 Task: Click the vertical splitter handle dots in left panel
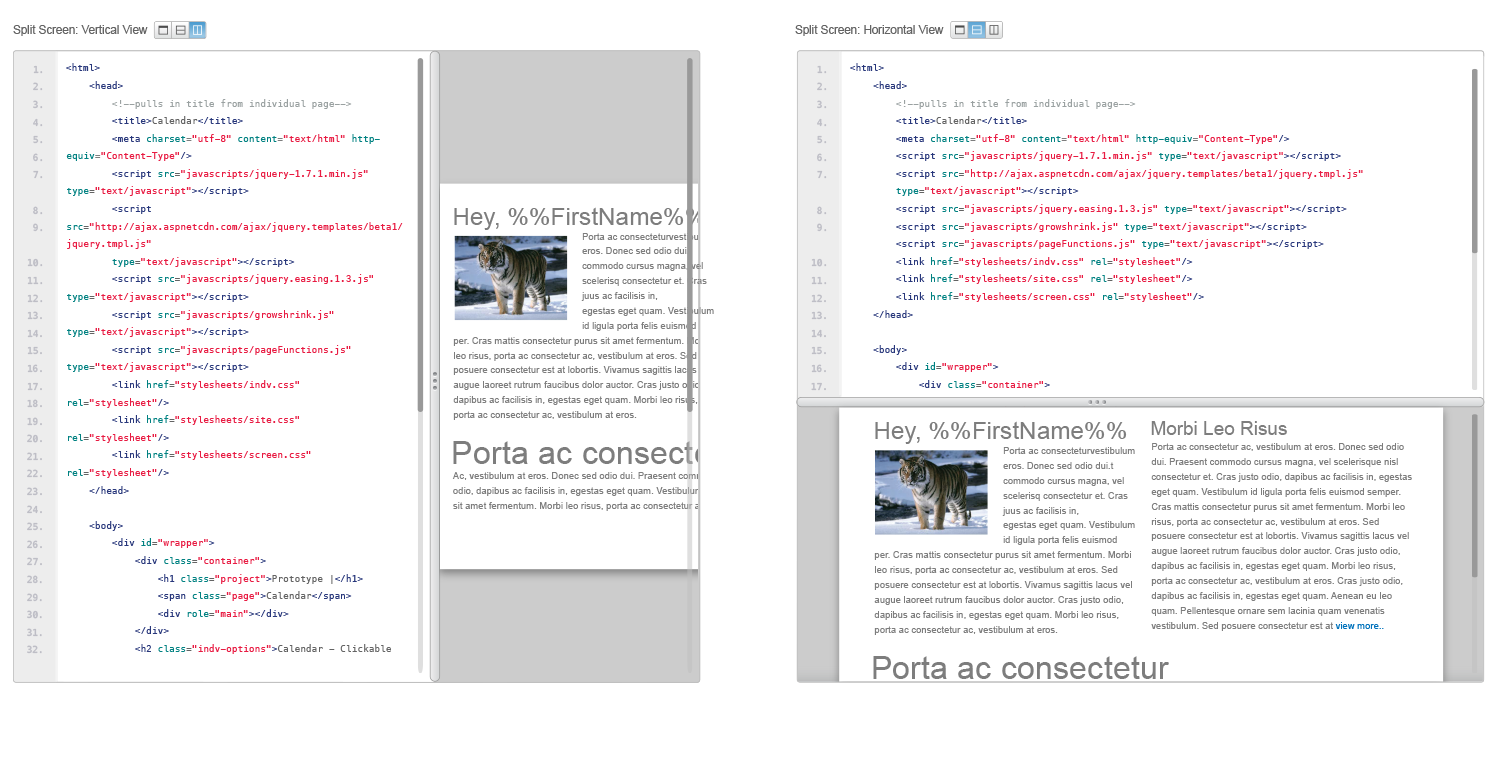(x=435, y=380)
